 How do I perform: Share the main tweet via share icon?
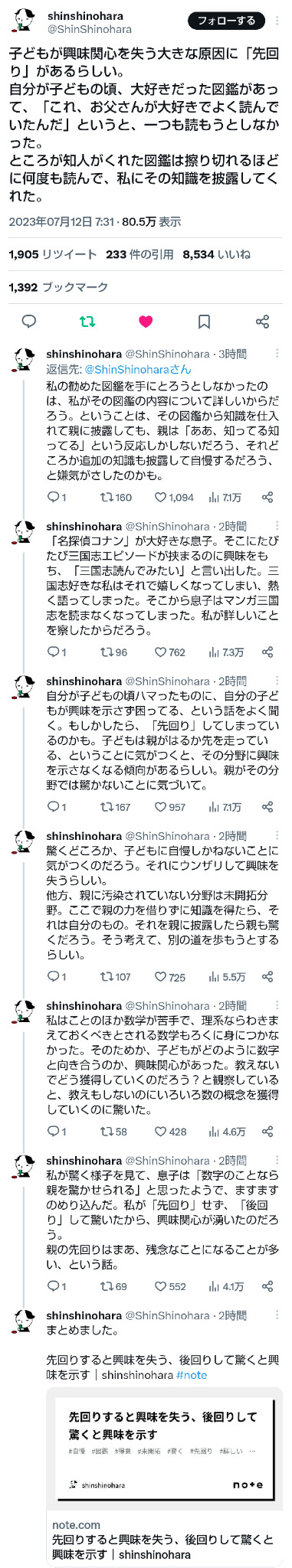click(x=262, y=322)
